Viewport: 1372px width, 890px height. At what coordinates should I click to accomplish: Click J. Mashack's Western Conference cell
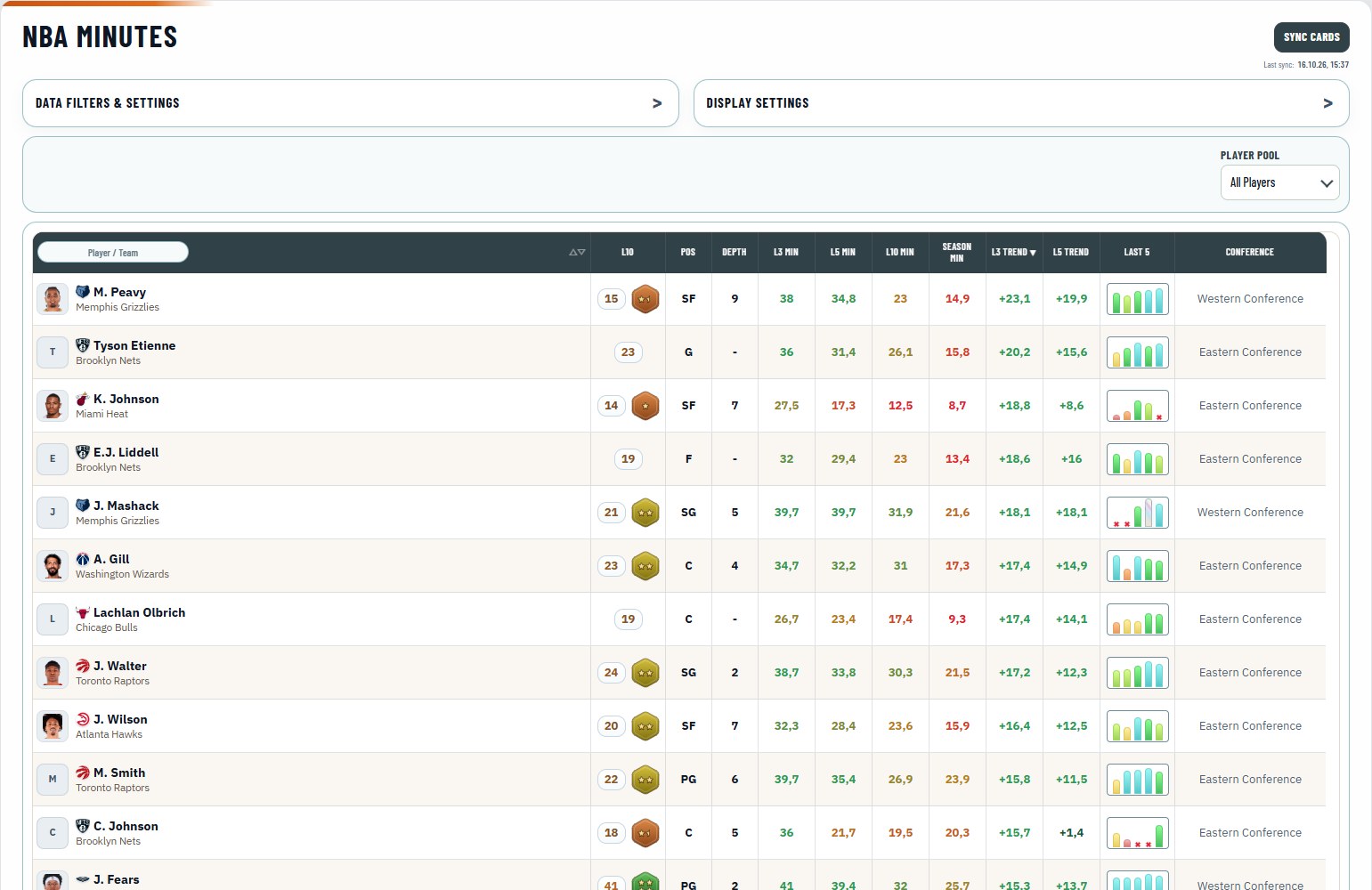coord(1250,513)
